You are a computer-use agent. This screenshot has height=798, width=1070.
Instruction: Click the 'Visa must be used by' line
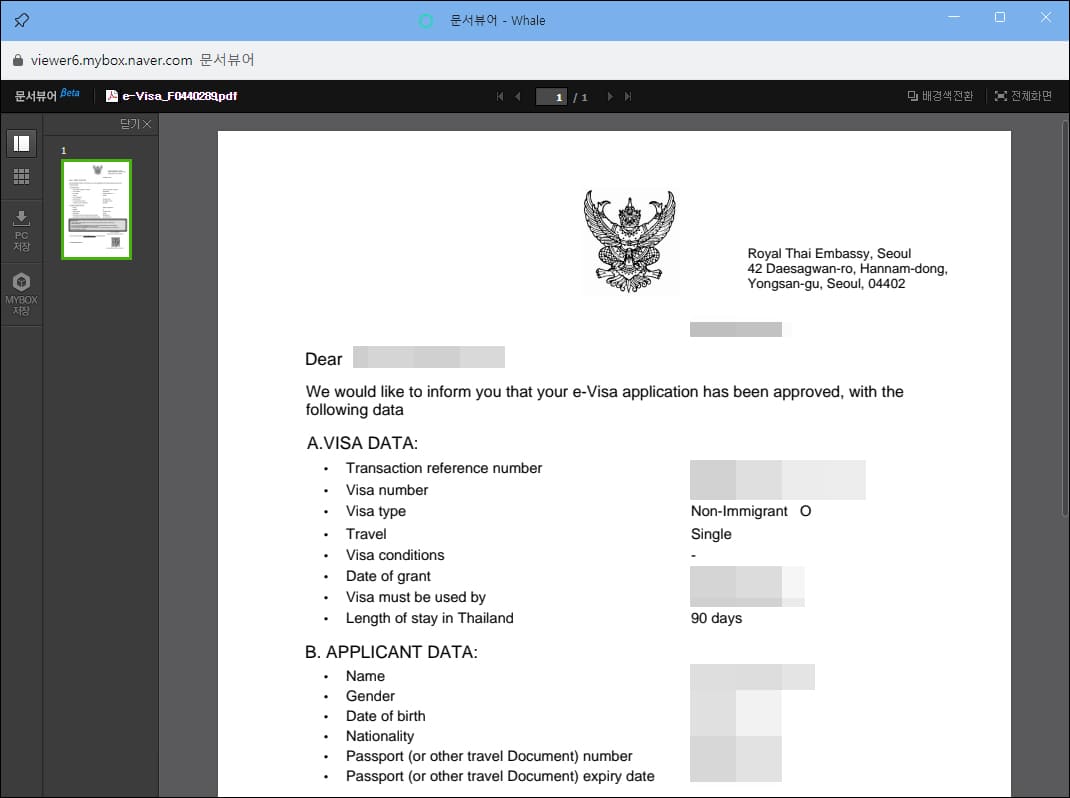415,597
